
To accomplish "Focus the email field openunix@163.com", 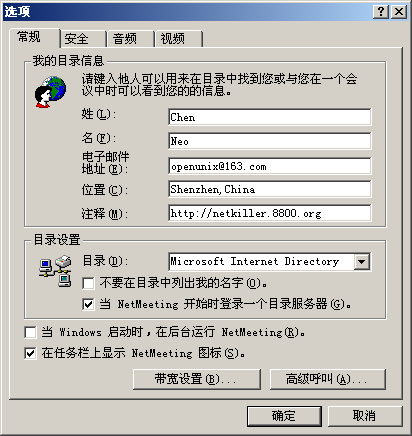I will tap(269, 166).
